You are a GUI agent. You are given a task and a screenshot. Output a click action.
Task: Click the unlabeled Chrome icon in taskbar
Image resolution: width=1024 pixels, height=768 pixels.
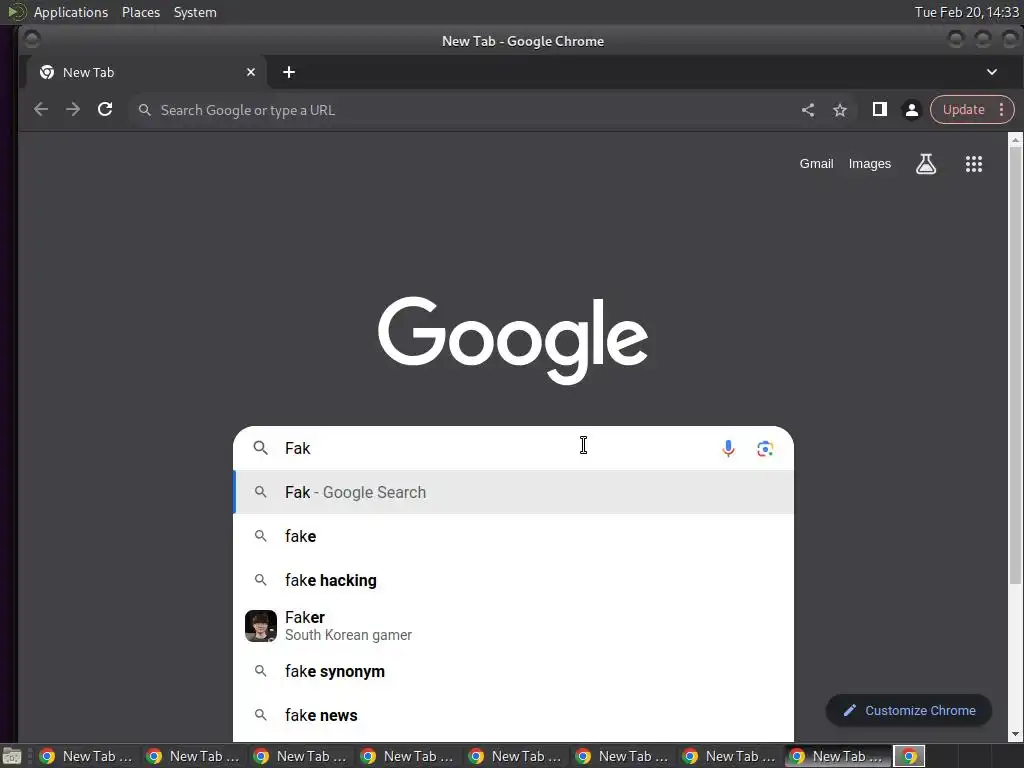(909, 756)
